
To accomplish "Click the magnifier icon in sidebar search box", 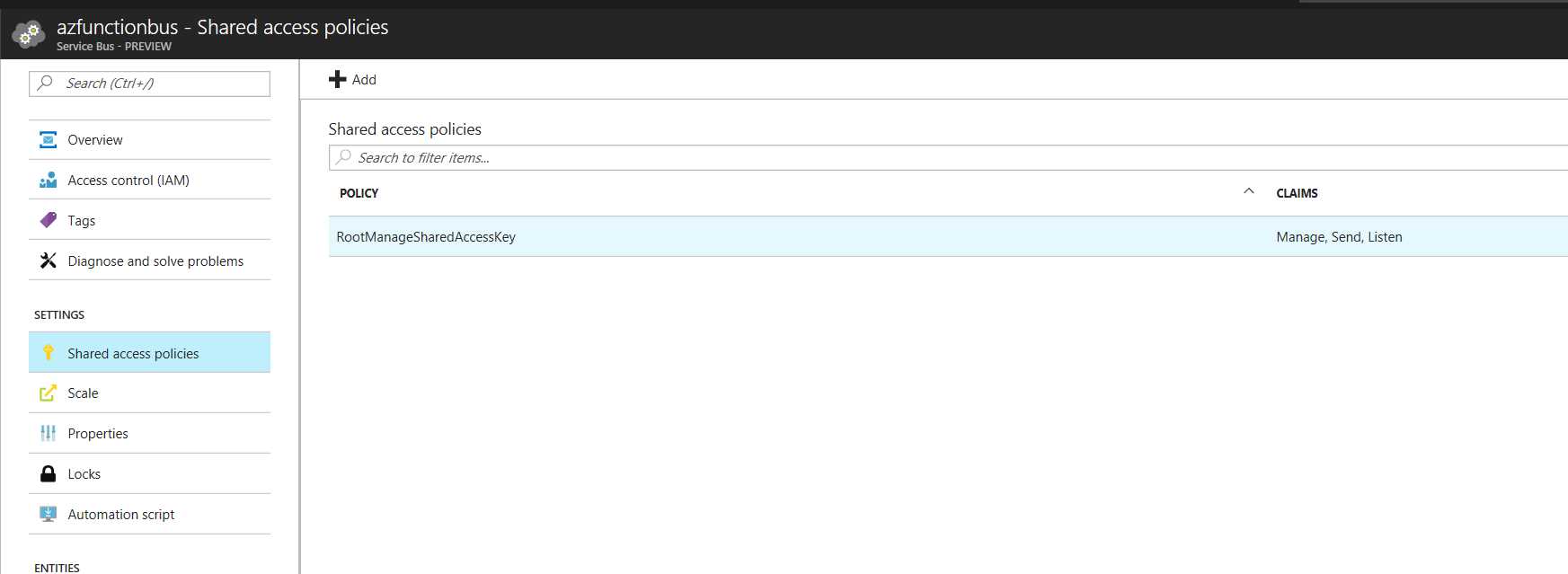I will click(45, 83).
